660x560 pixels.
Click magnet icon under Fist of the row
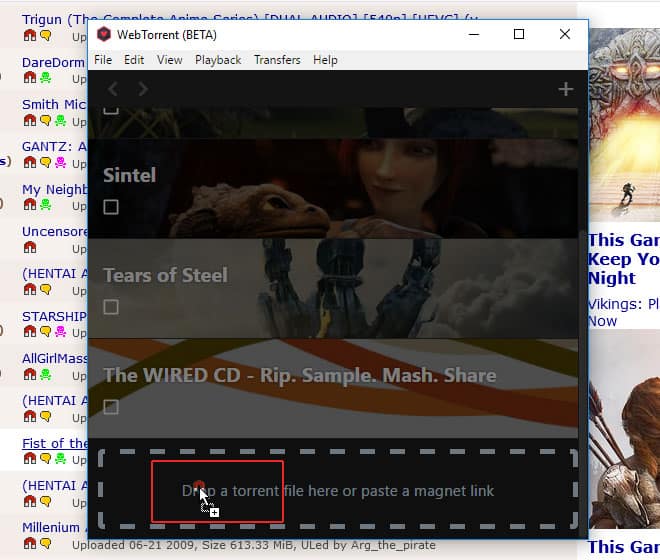[30, 458]
